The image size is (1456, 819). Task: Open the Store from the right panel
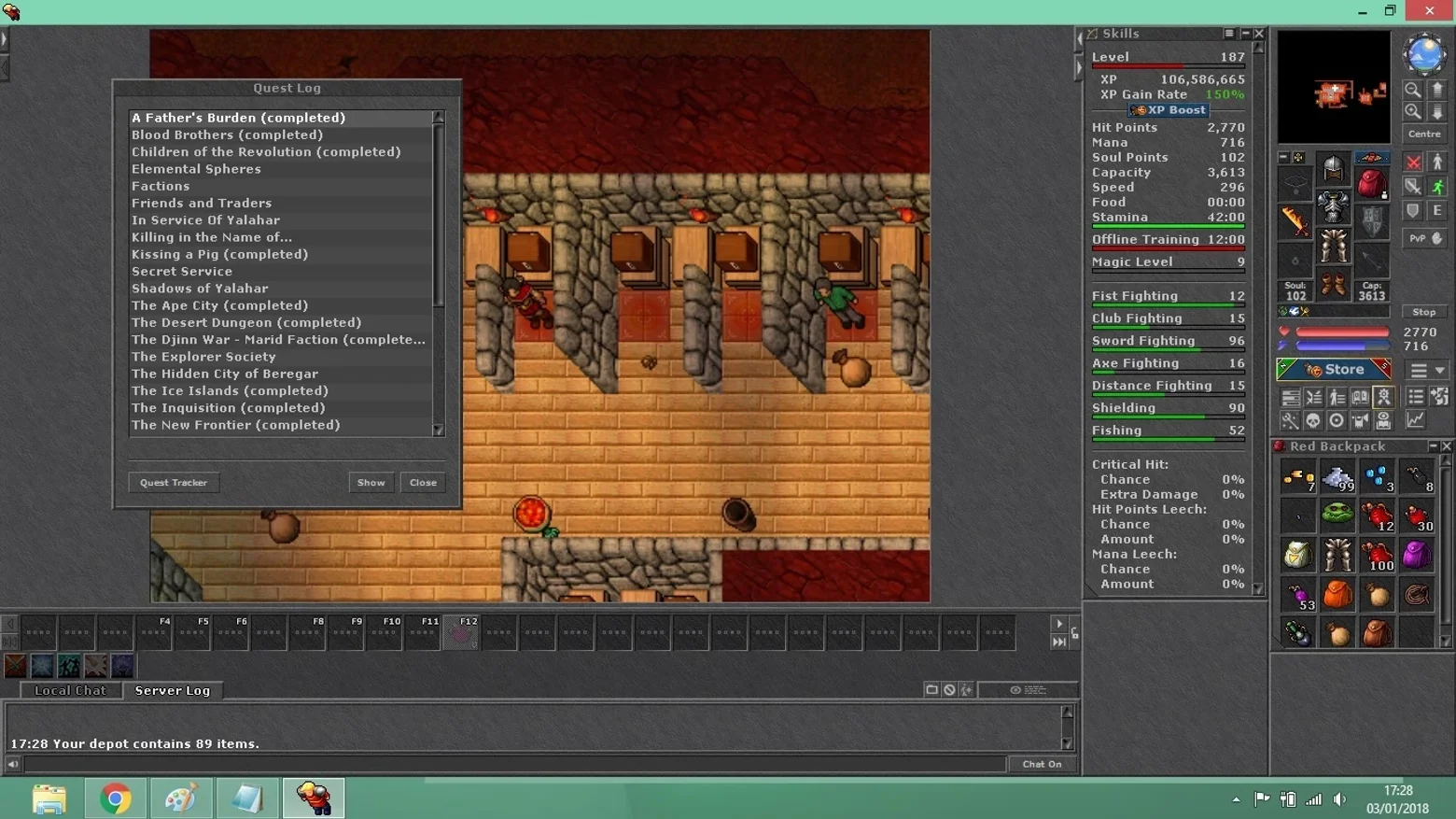coord(1334,370)
